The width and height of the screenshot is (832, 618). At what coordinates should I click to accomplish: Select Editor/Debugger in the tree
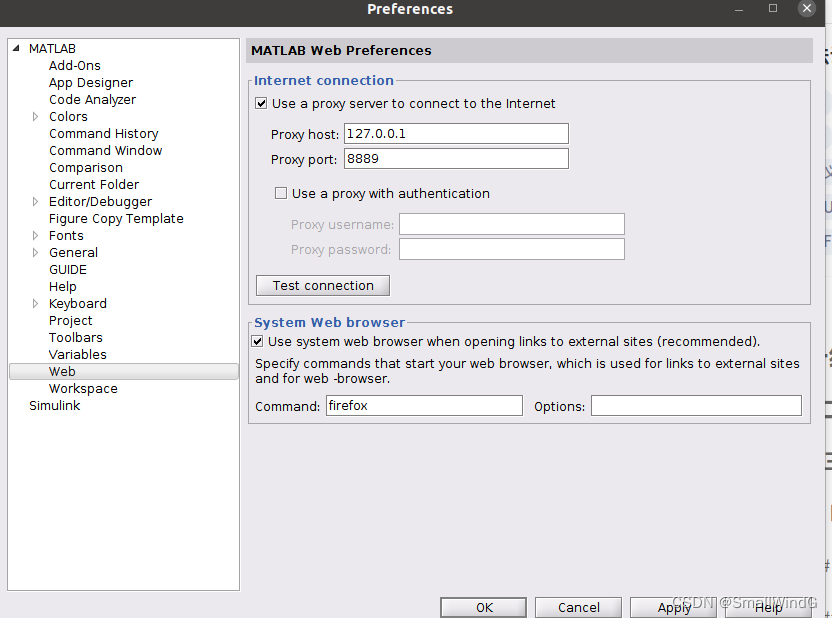pyautogui.click(x=100, y=202)
